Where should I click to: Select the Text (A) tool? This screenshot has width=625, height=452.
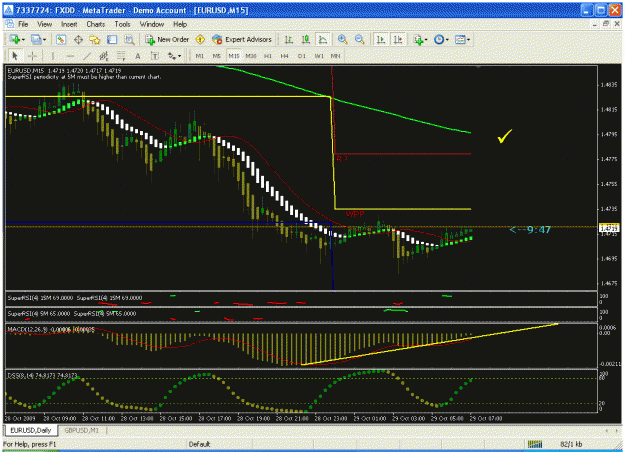(138, 56)
